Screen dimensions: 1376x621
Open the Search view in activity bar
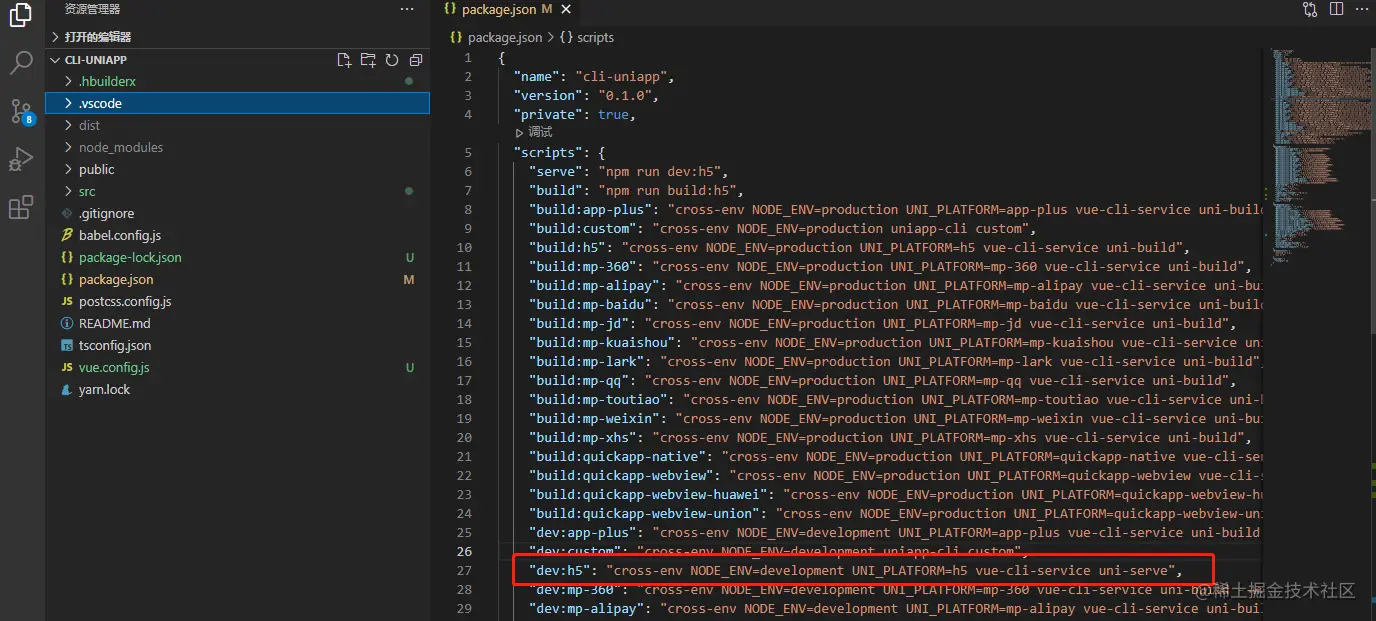pyautogui.click(x=21, y=64)
